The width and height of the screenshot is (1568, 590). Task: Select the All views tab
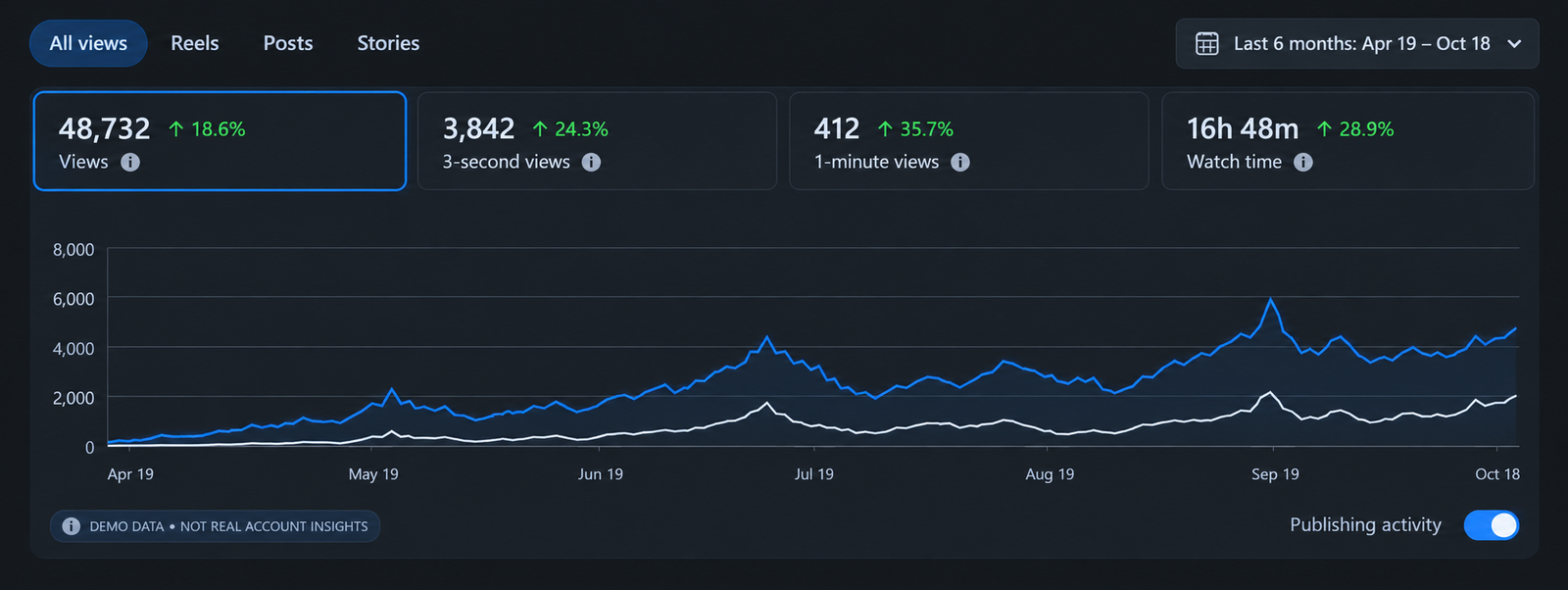88,43
